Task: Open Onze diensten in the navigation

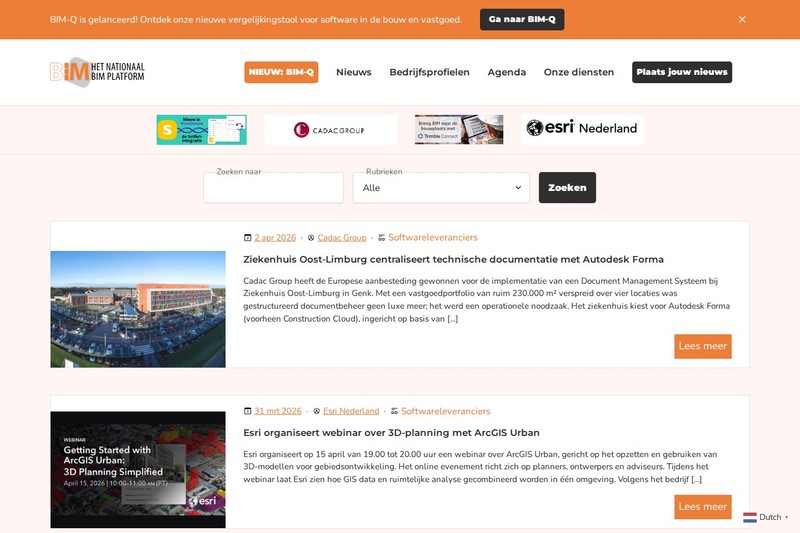Action: [579, 72]
